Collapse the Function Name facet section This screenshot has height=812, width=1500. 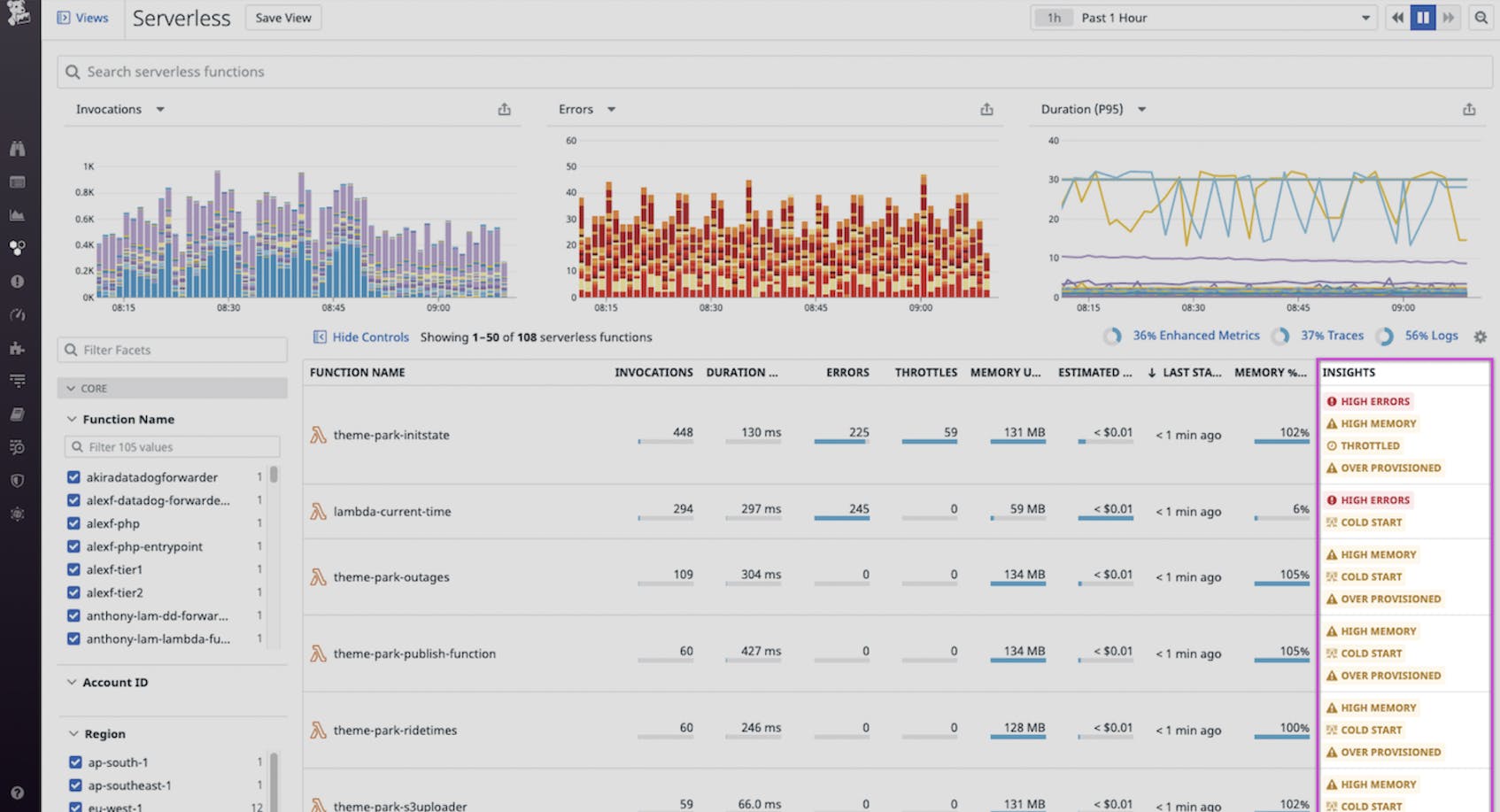(x=72, y=419)
